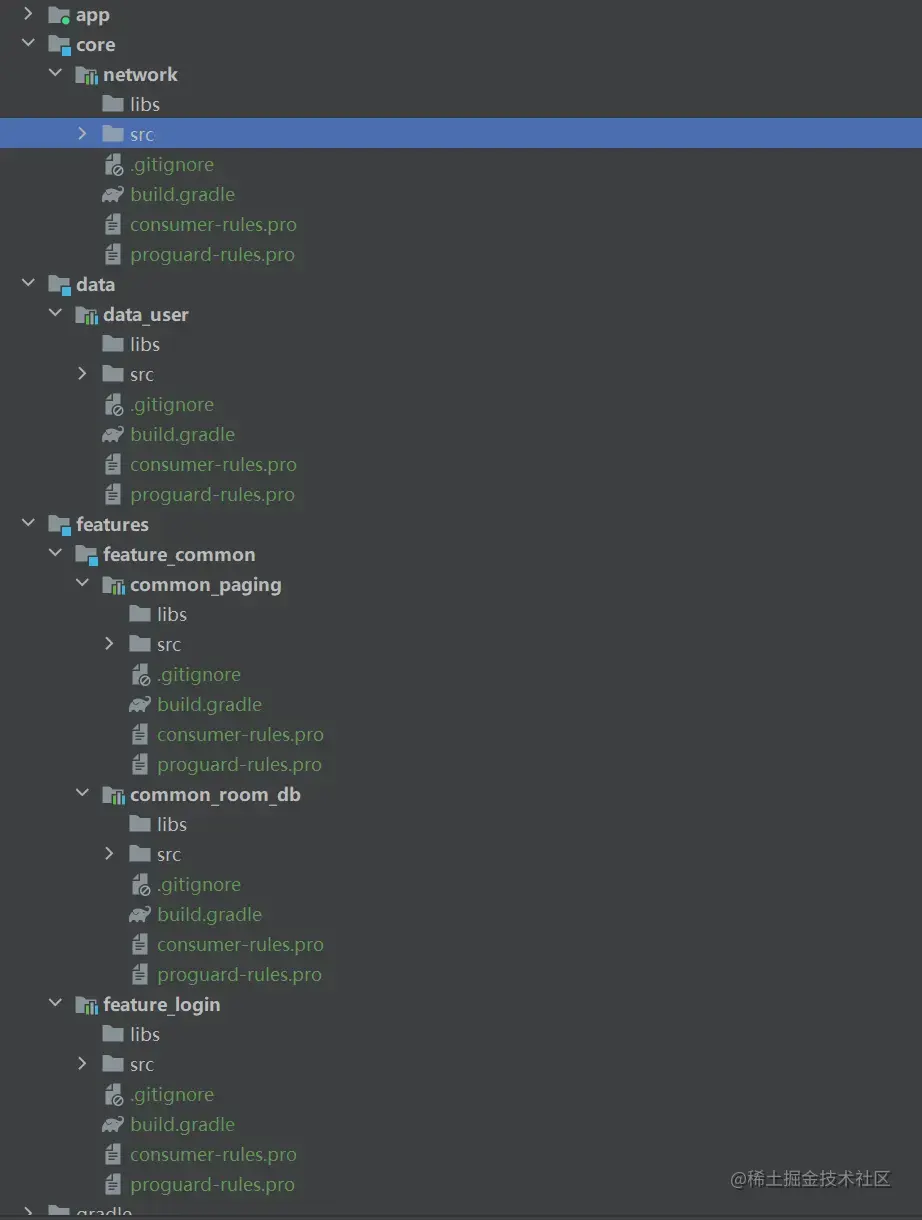Viewport: 922px width, 1220px height.
Task: Expand the src folder under common_paging
Action: coord(109,644)
